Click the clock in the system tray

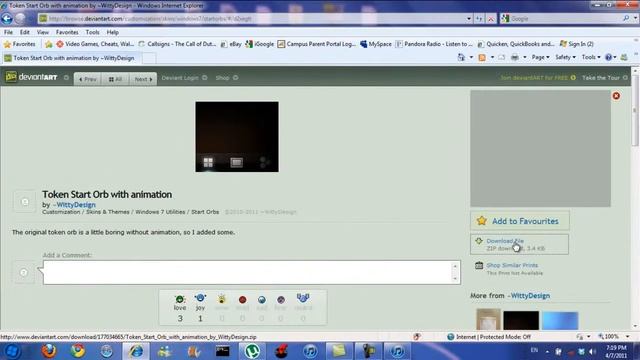(x=616, y=351)
